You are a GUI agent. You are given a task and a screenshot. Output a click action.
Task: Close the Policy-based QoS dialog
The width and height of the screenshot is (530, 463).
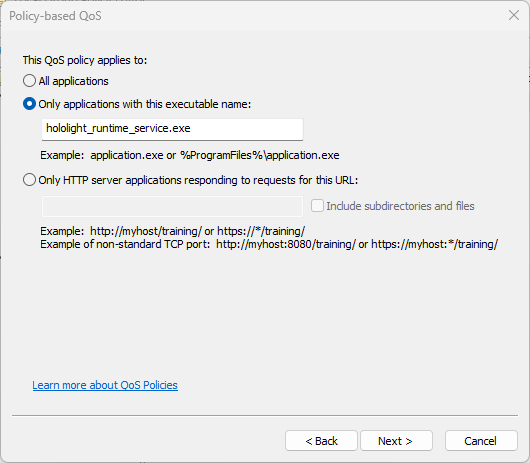514,16
